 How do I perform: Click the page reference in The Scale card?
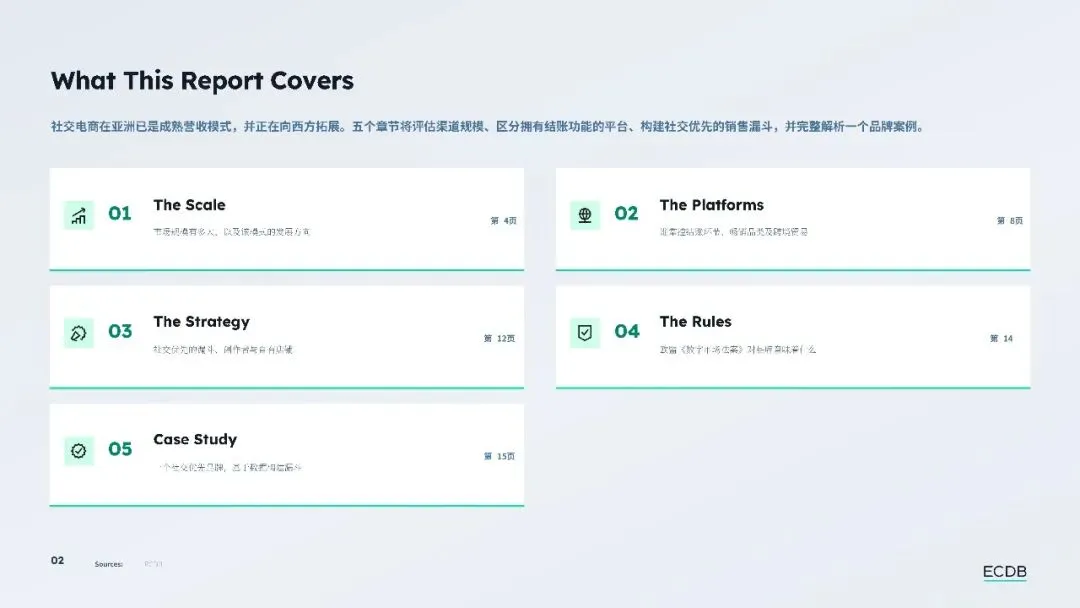503,221
